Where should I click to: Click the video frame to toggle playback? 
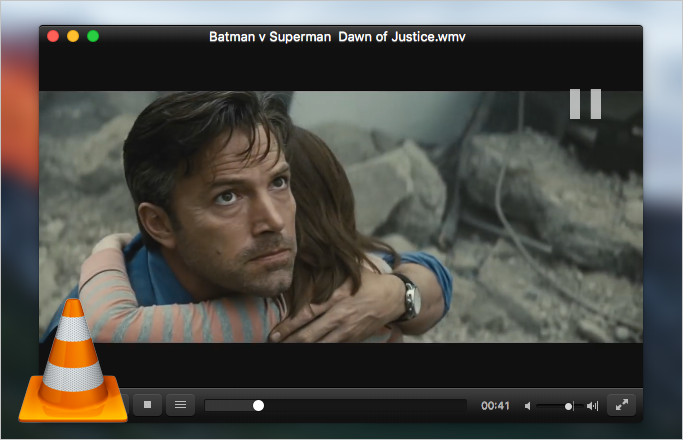pos(341,217)
